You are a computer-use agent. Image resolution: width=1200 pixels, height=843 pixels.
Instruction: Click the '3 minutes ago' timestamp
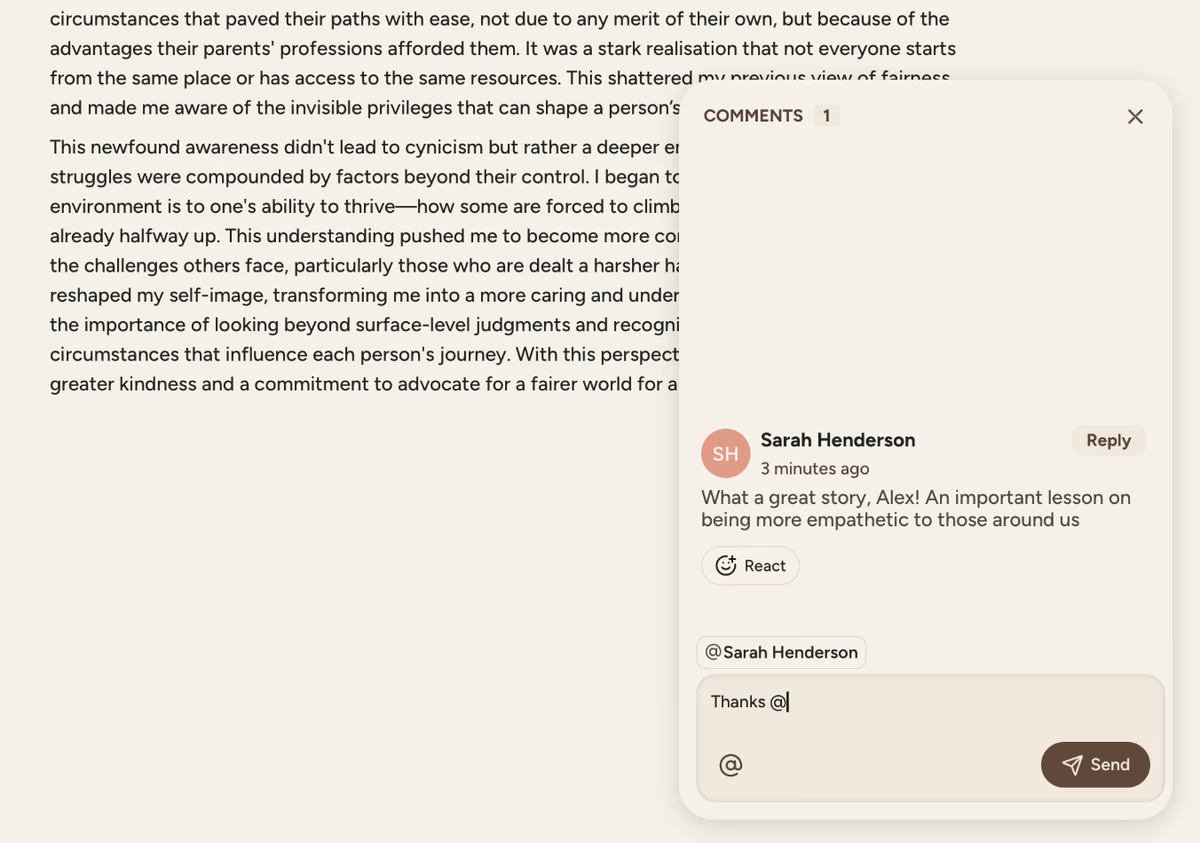pyautogui.click(x=815, y=469)
